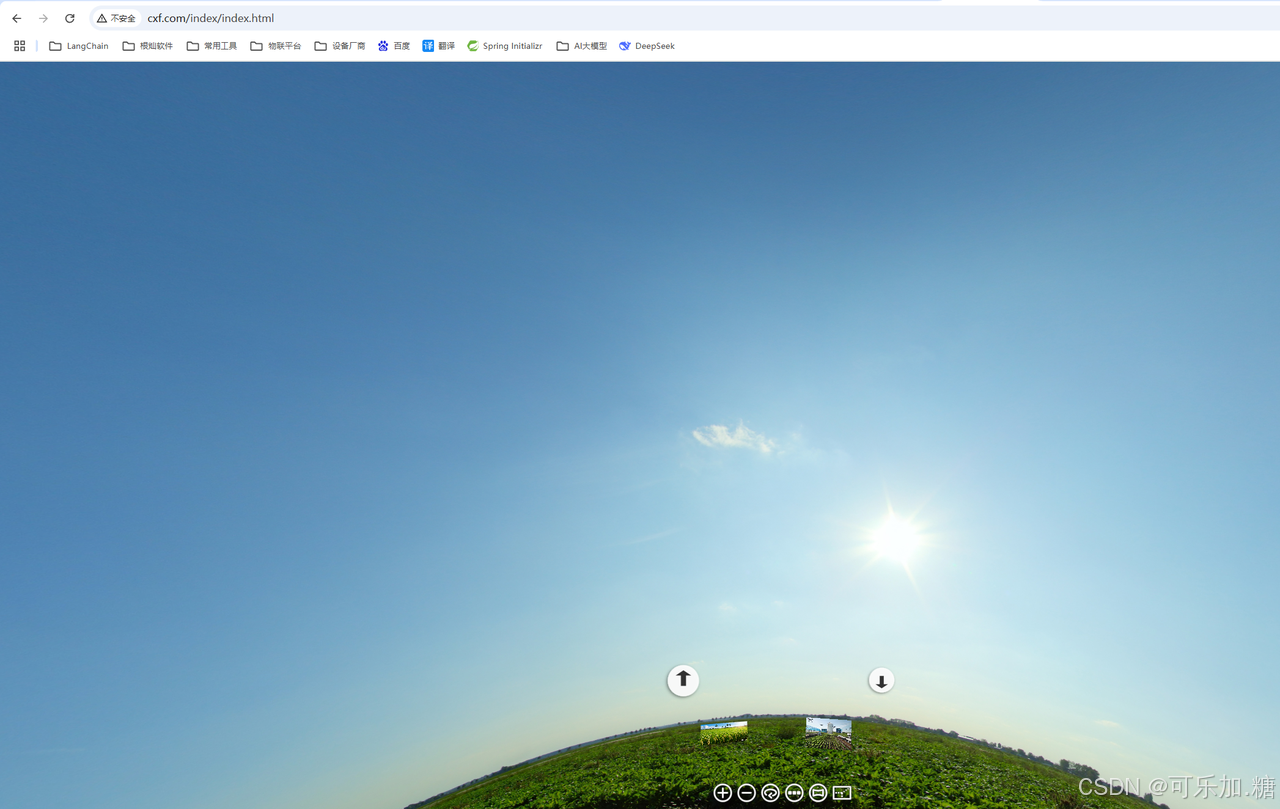Image resolution: width=1280 pixels, height=809 pixels.
Task: Open the apps grid in bookmarks bar
Action: pyautogui.click(x=19, y=46)
